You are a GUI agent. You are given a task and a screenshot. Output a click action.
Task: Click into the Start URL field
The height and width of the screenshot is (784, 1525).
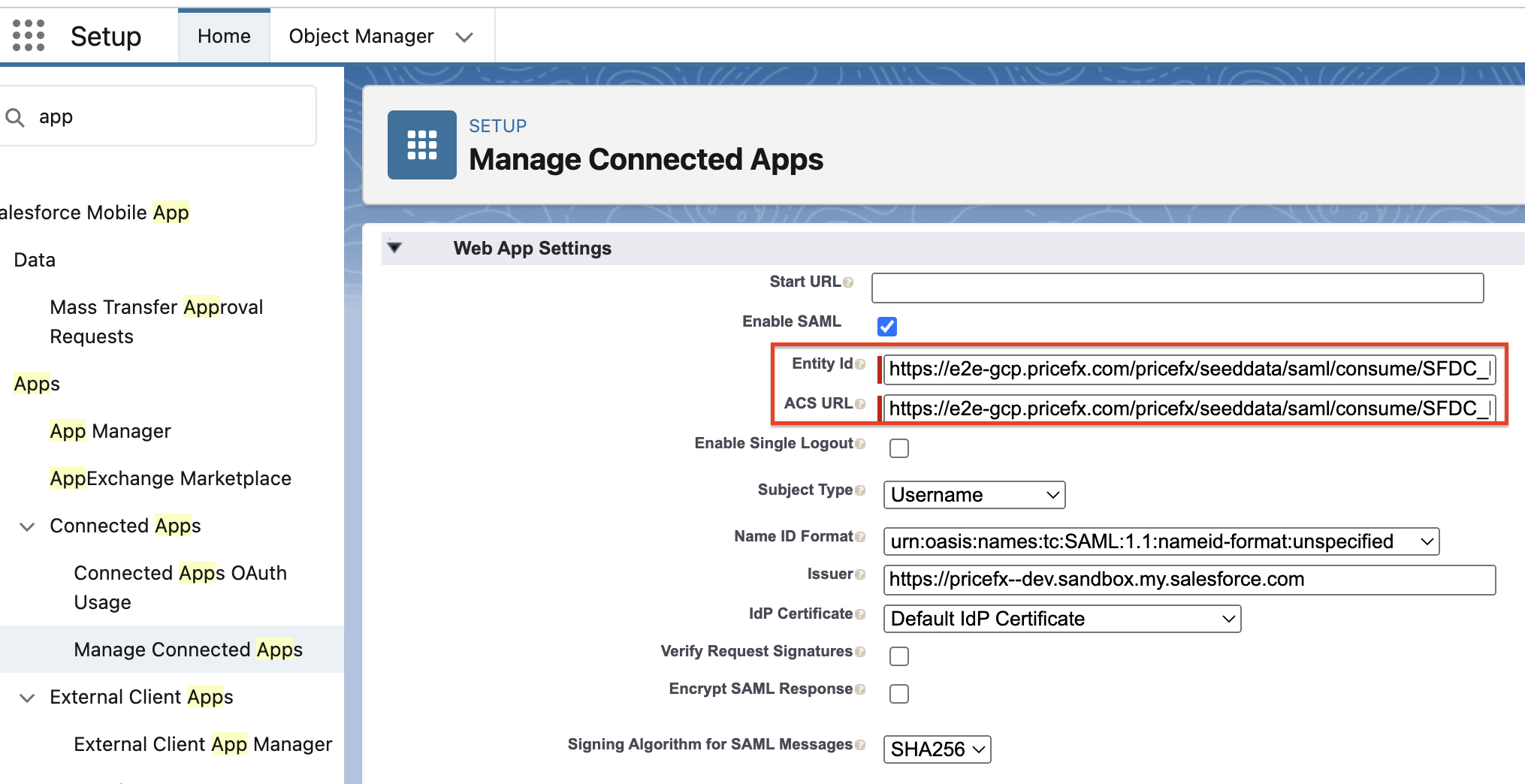1176,288
